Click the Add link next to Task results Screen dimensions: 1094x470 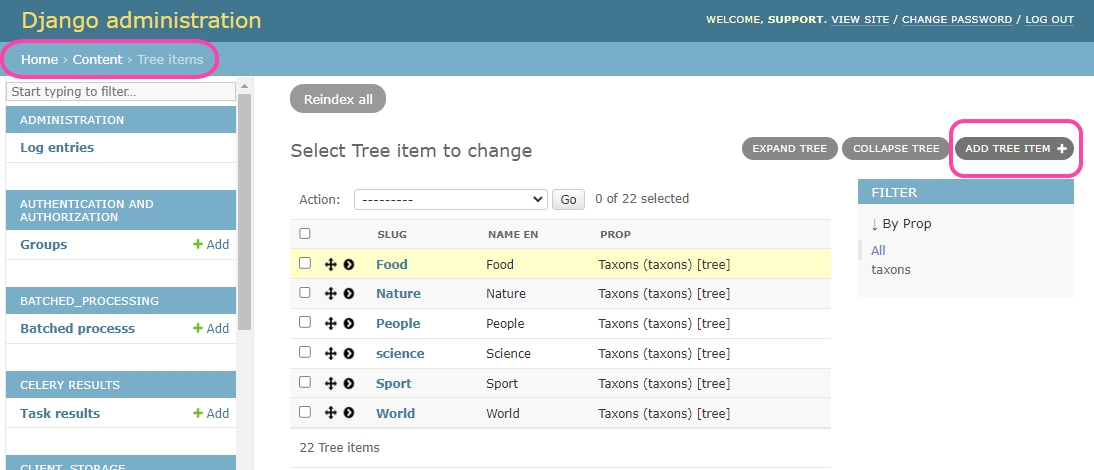point(211,414)
